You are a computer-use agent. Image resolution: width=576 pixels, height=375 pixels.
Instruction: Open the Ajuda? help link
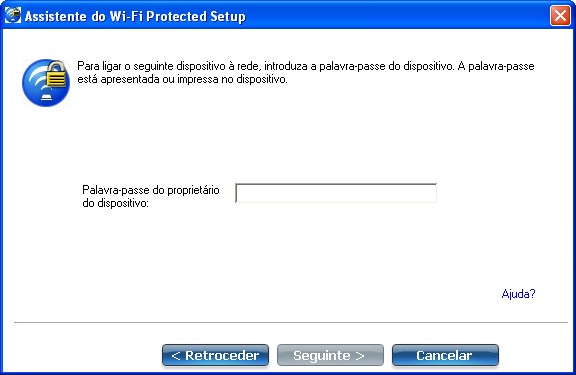(x=518, y=294)
